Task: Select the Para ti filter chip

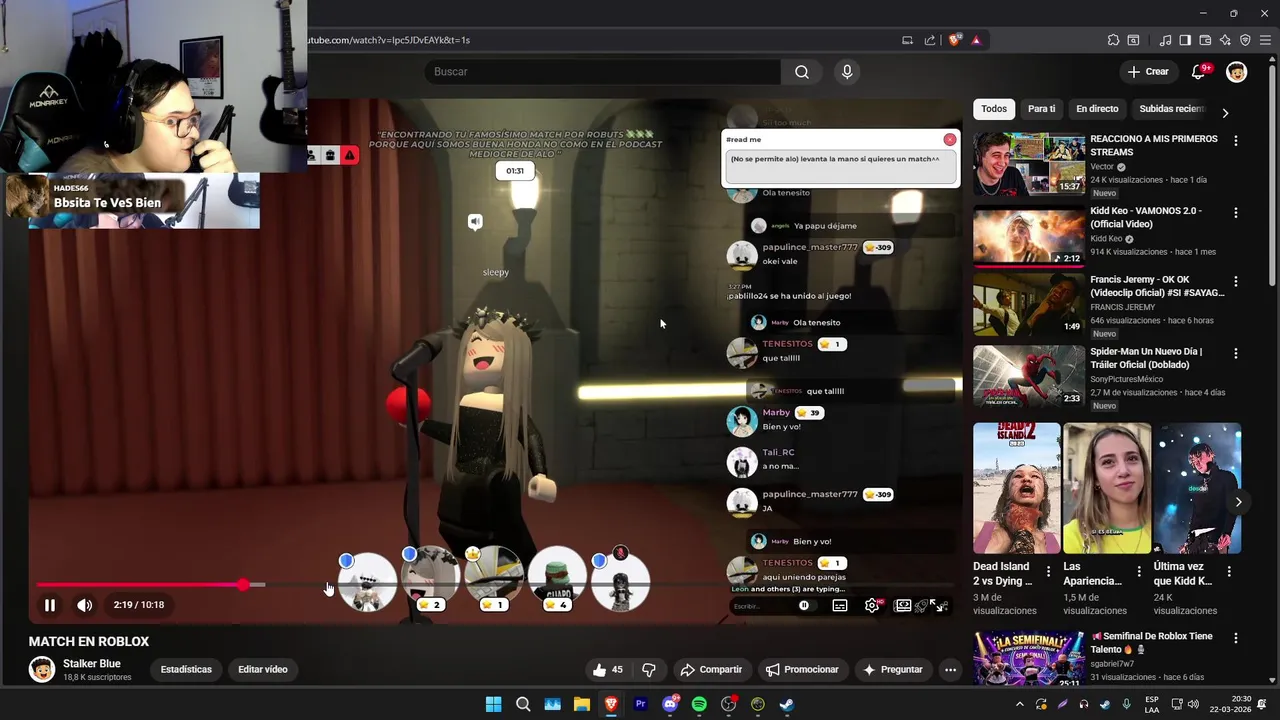Action: (x=1041, y=109)
